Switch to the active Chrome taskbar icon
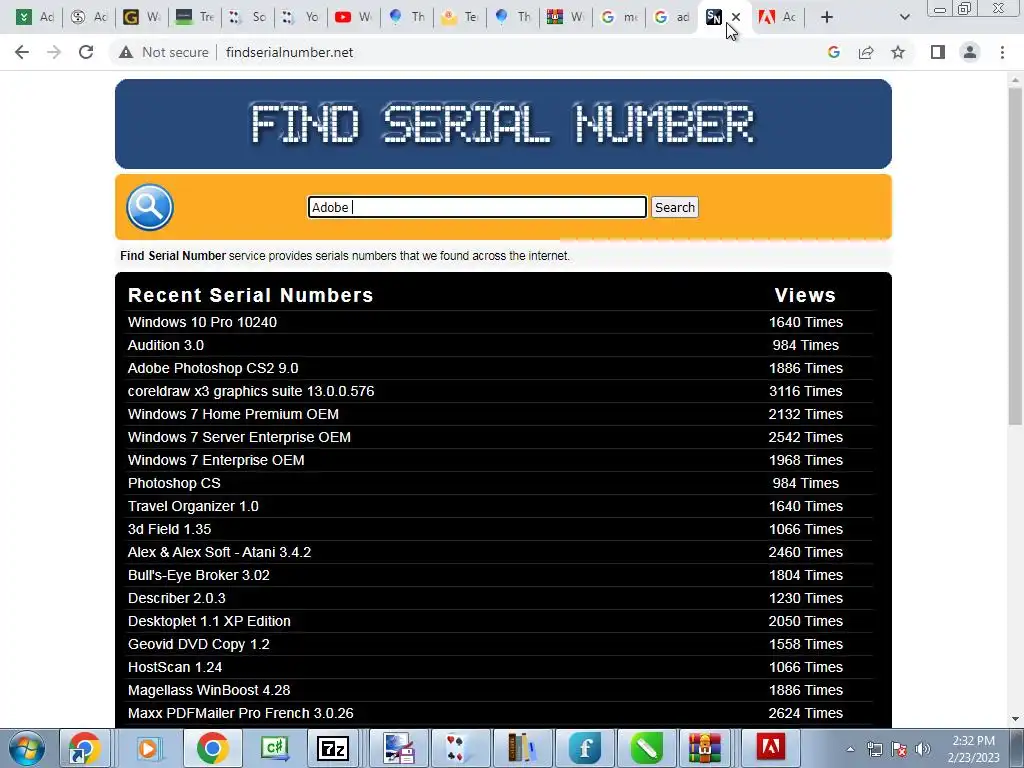 (x=212, y=748)
